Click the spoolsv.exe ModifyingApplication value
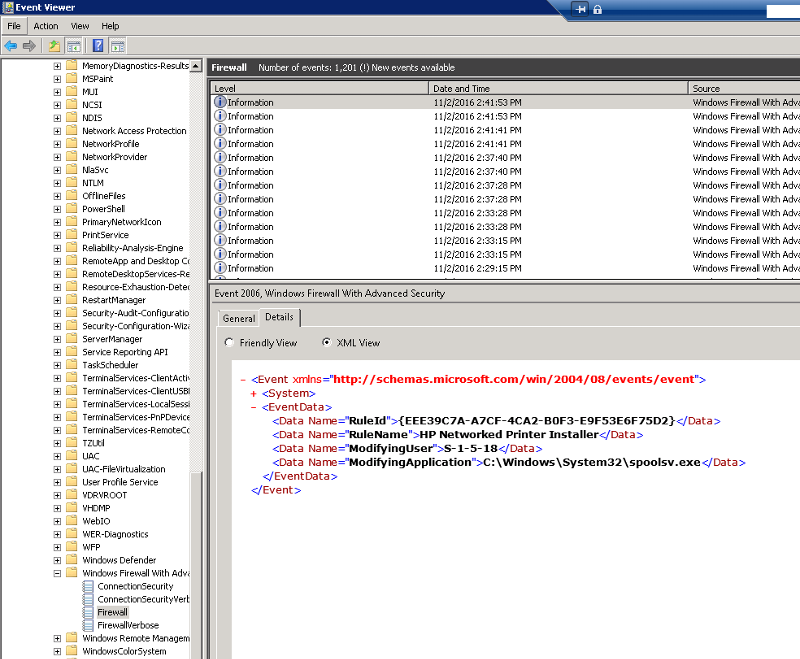Screen dimensions: 800x659 coord(592,462)
